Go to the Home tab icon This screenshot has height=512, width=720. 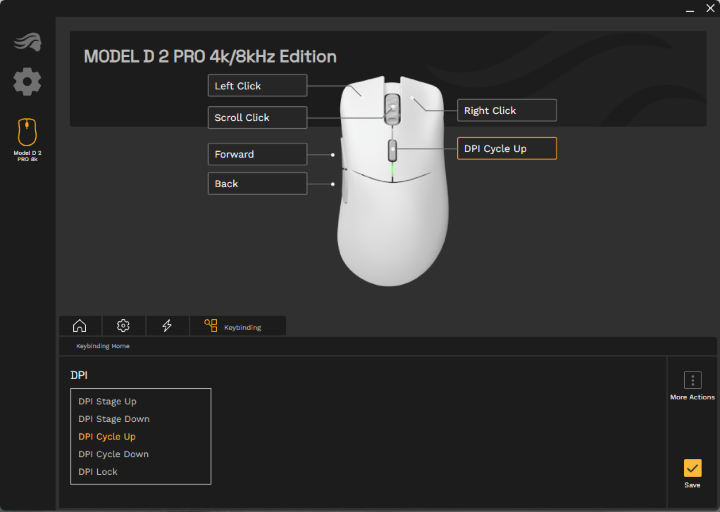coord(79,326)
